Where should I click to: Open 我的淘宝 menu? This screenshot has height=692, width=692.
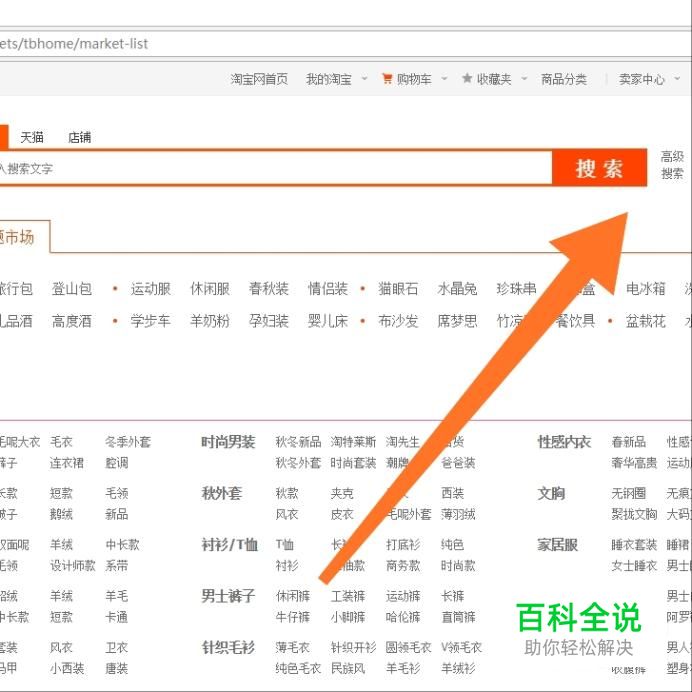pyautogui.click(x=329, y=79)
